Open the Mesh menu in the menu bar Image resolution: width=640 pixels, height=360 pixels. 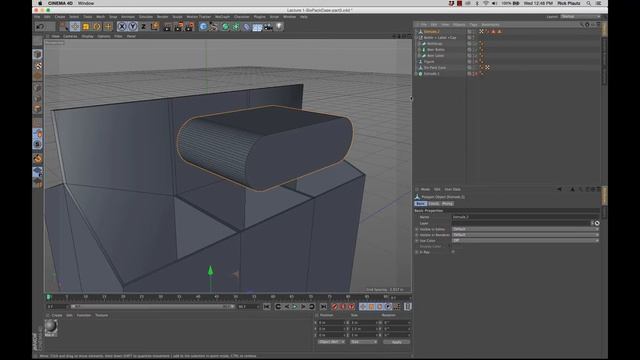[x=100, y=17]
